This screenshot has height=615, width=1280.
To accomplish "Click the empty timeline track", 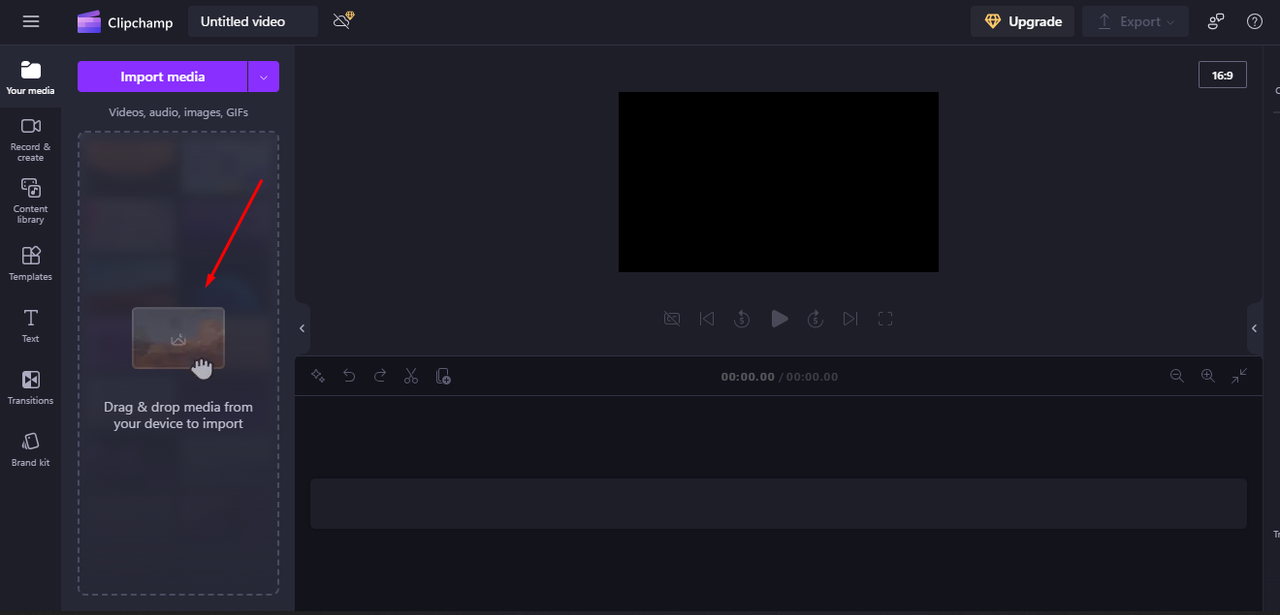I will coord(778,503).
